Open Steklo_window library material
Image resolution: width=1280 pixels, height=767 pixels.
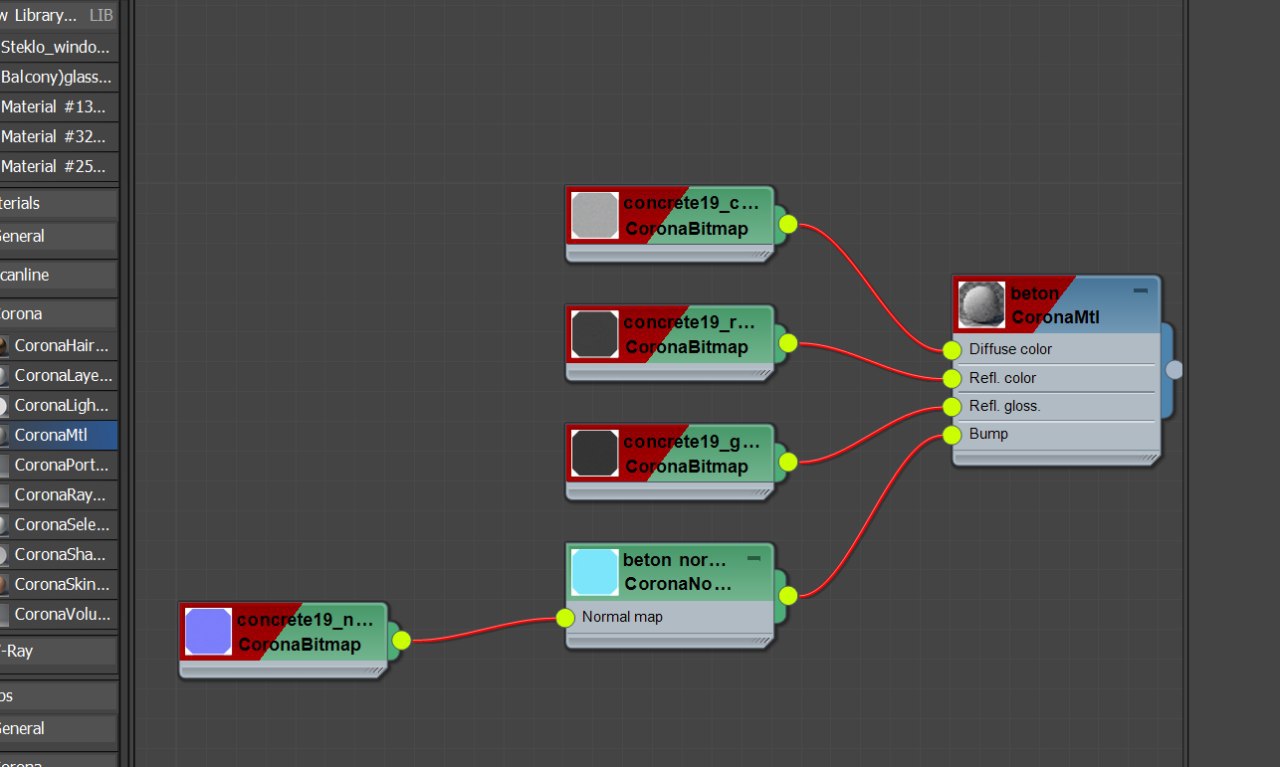[58, 47]
